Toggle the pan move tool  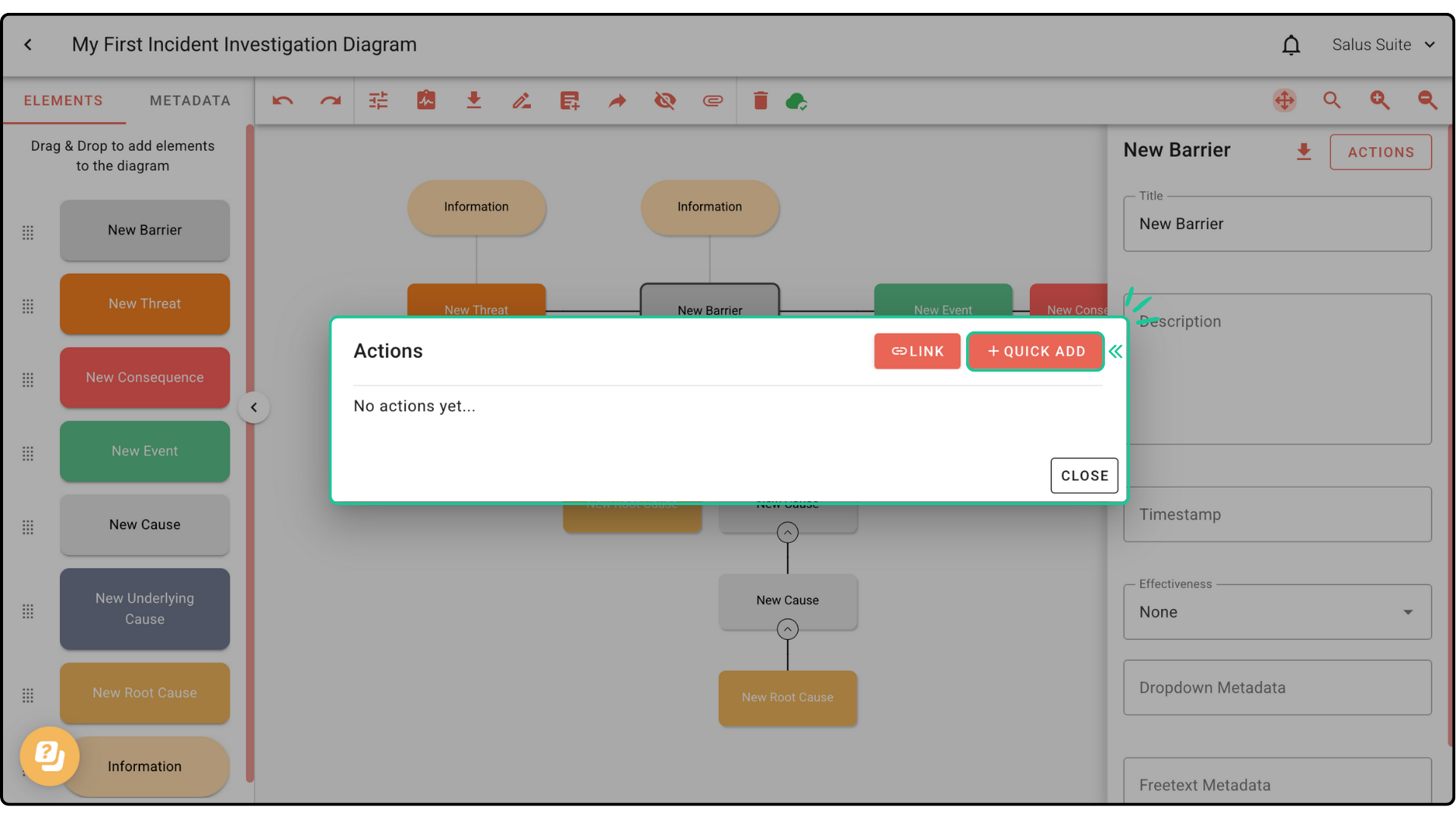(1284, 101)
